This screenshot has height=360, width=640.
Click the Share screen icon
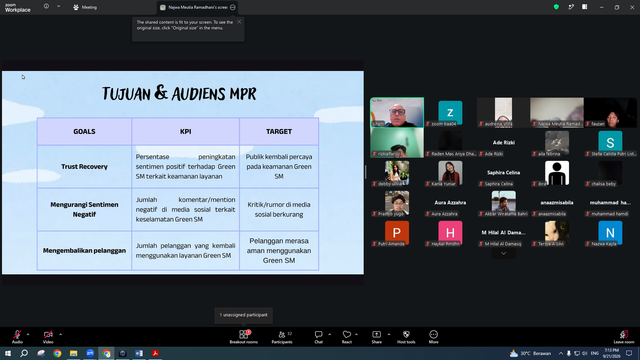376,337
